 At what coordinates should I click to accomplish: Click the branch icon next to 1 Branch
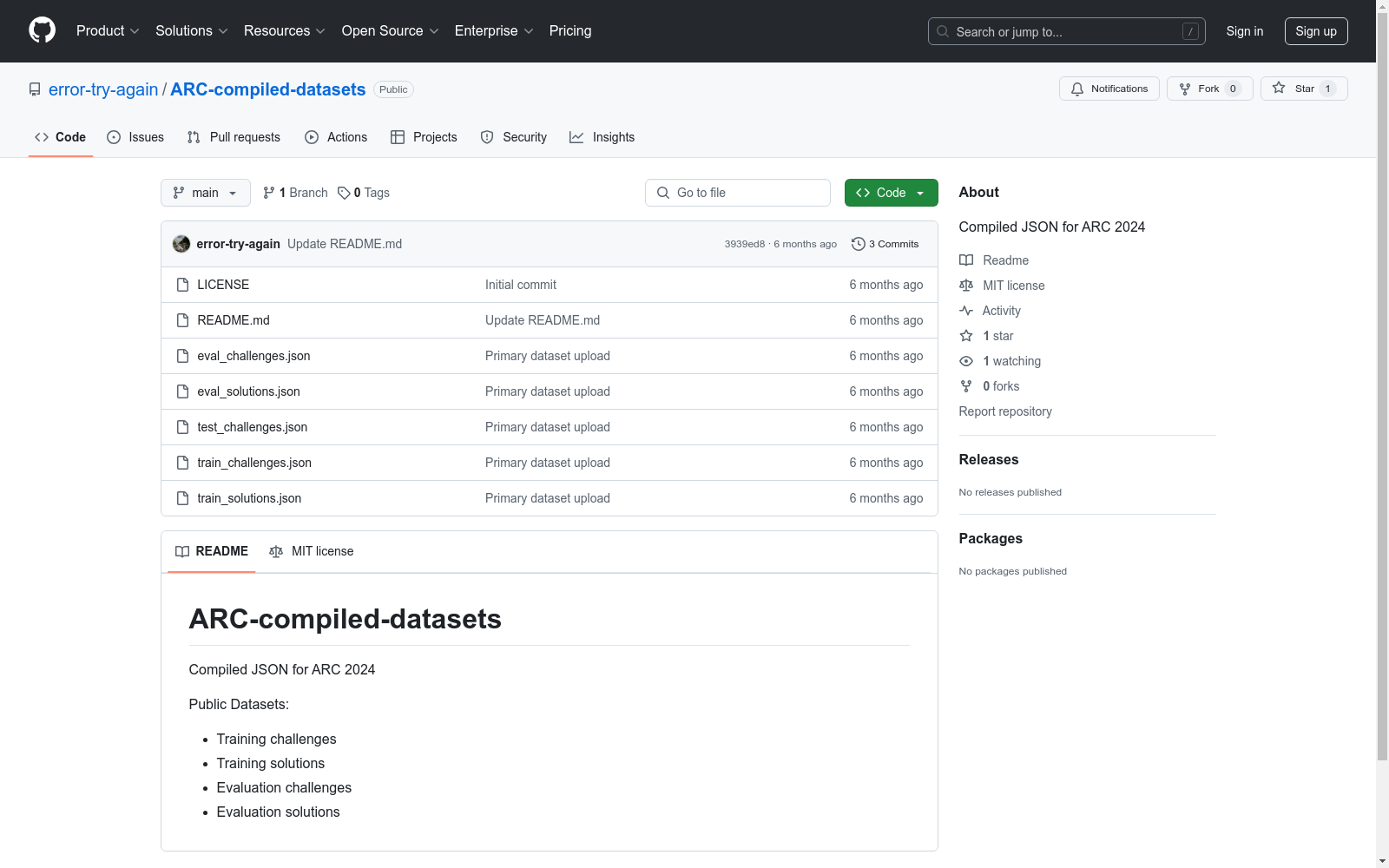pos(269,193)
